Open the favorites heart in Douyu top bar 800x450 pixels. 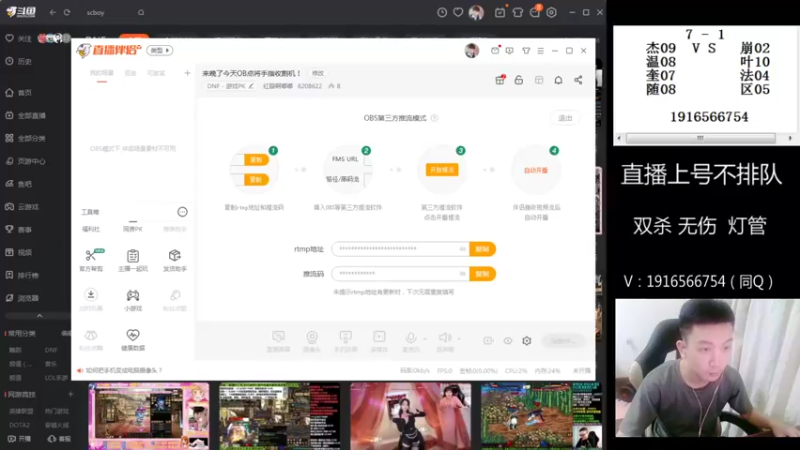pyautogui.click(x=458, y=12)
